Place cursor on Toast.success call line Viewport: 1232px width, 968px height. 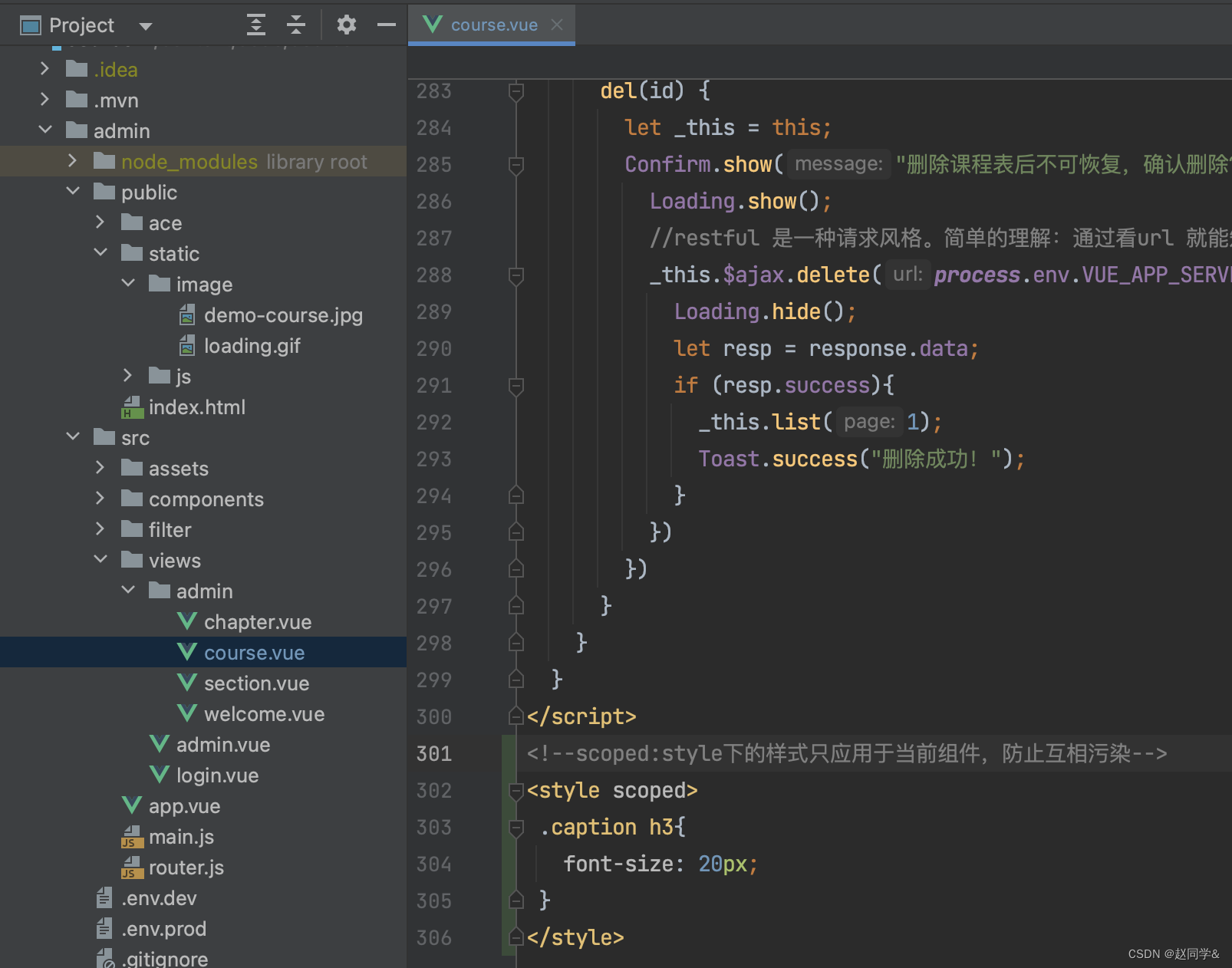(x=861, y=459)
